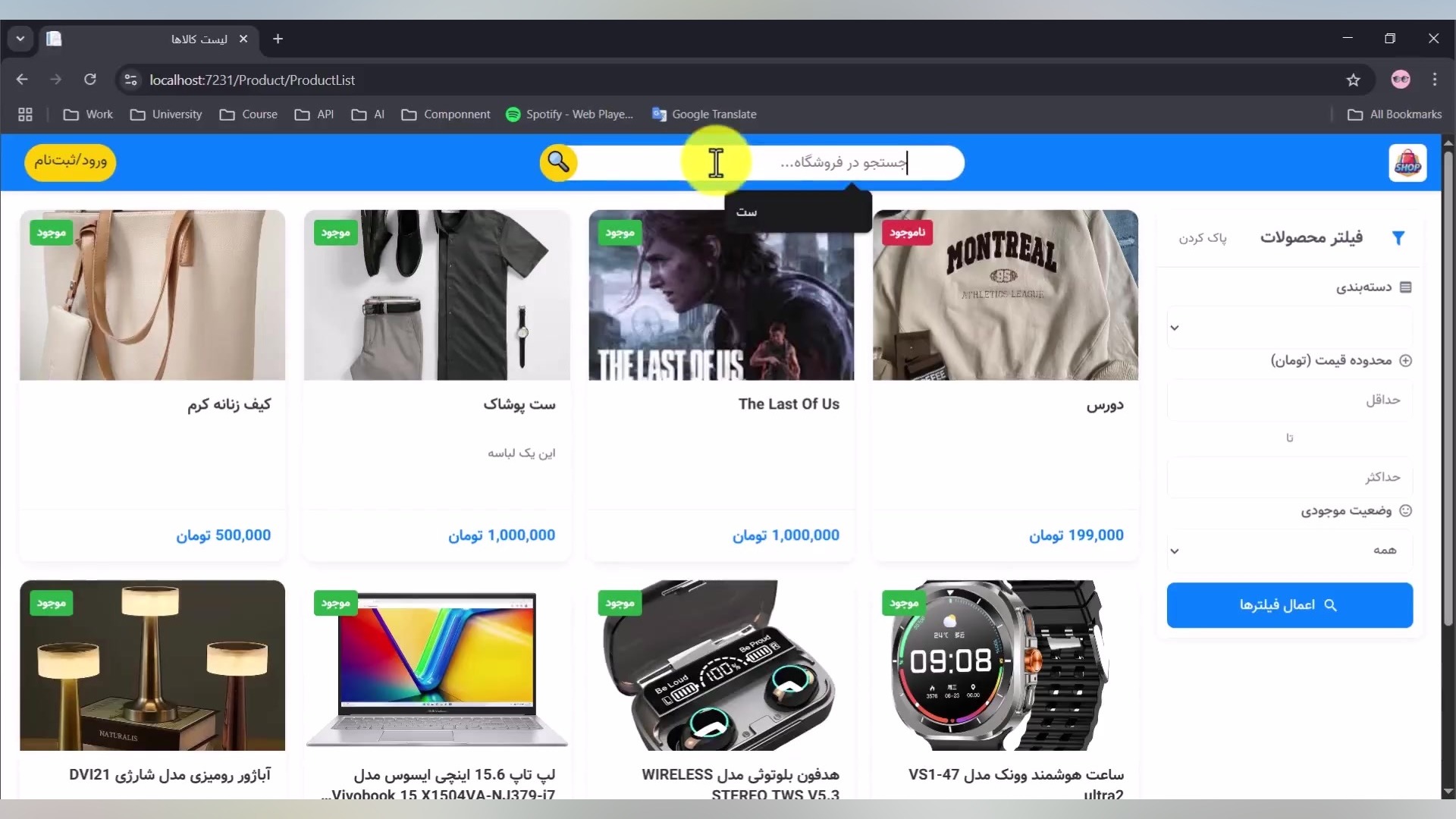This screenshot has width=1456, height=819.
Task: Apply filters with اعمال فیلترها button
Action: pos(1289,605)
